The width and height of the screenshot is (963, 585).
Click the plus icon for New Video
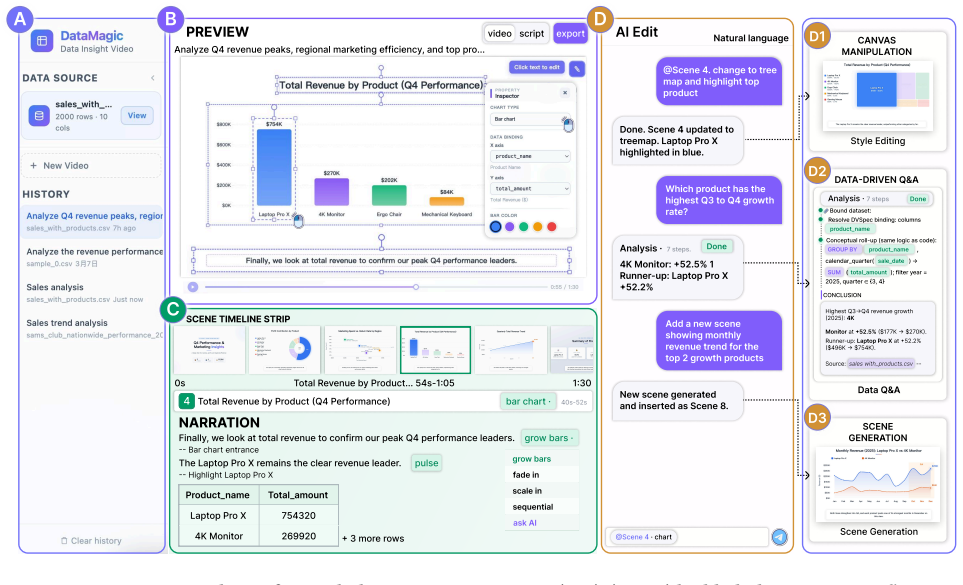click(x=33, y=166)
